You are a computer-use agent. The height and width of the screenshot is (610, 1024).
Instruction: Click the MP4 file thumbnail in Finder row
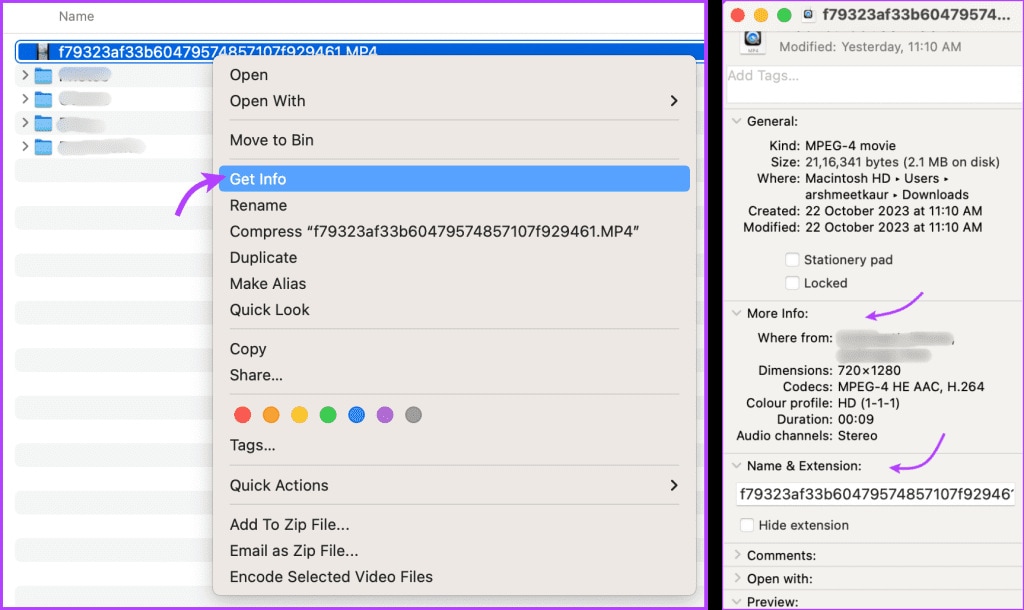tap(43, 52)
